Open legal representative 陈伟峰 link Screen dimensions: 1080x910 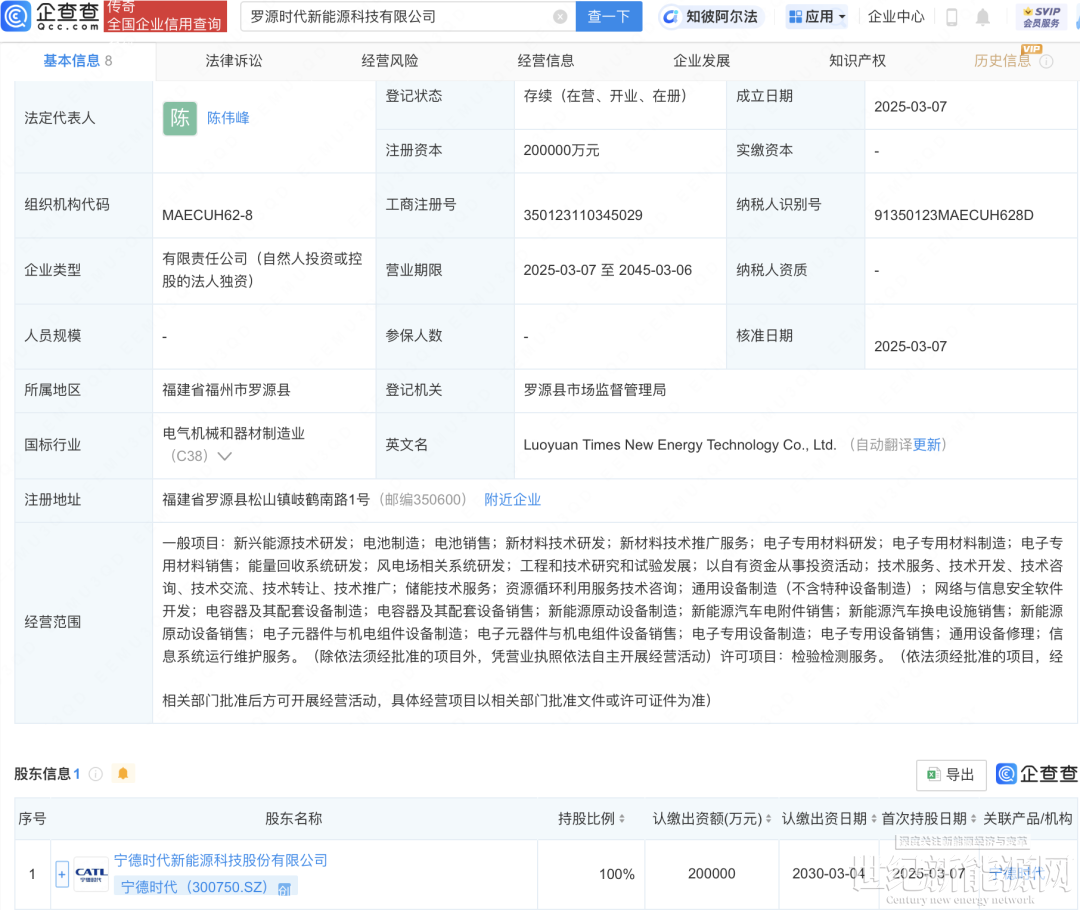point(228,118)
